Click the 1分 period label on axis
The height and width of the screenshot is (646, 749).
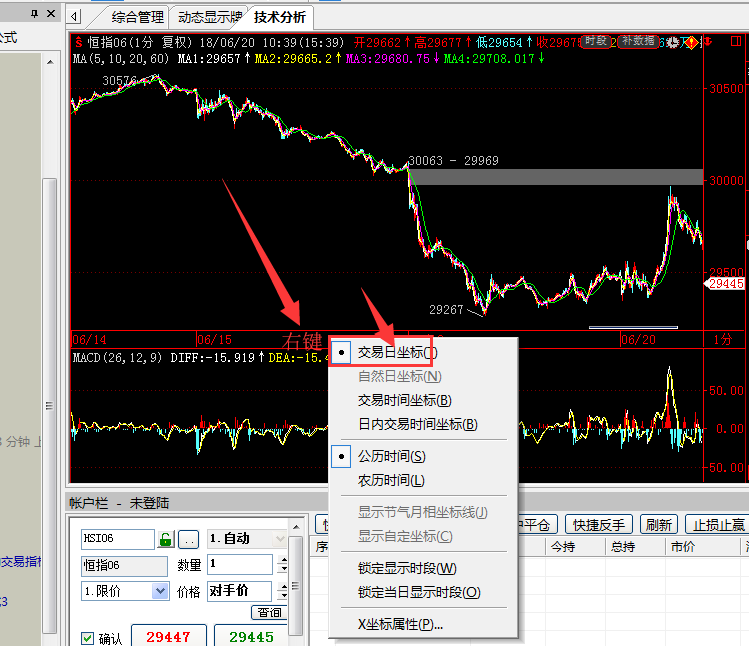(723, 340)
